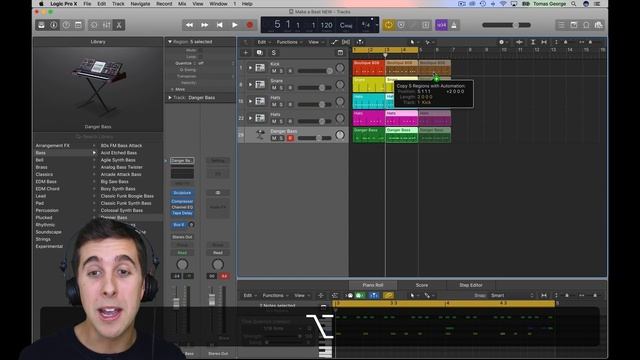Click the Fast Forward transport button
Image resolution: width=640 pixels, height=360 pixels.
coord(204,25)
